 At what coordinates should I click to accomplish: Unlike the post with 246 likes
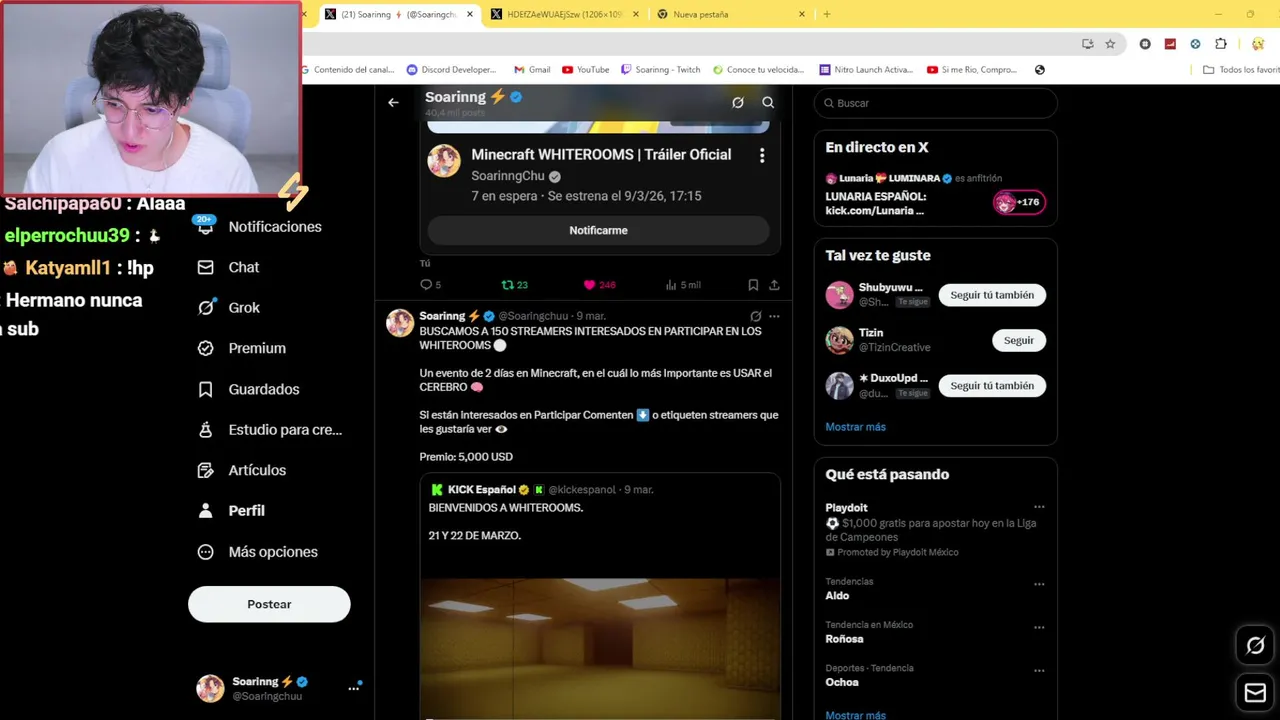click(x=599, y=285)
